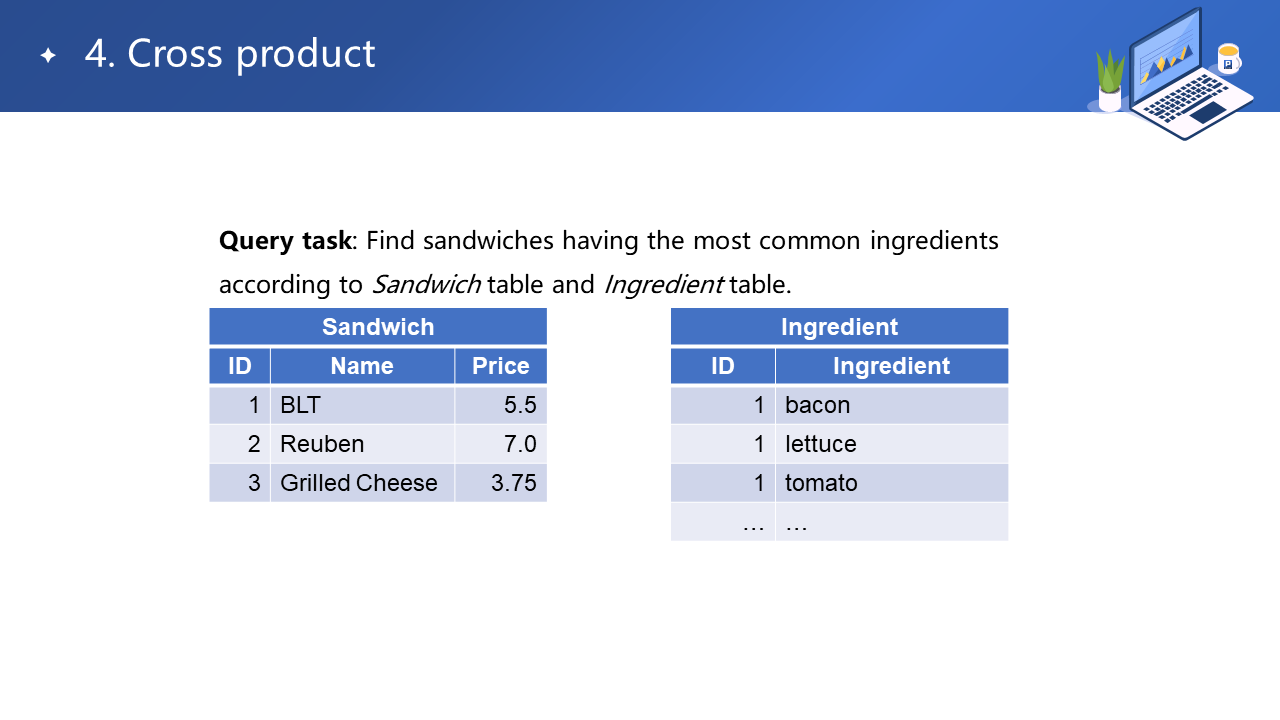Select the Grilled Cheese cell

[362, 483]
